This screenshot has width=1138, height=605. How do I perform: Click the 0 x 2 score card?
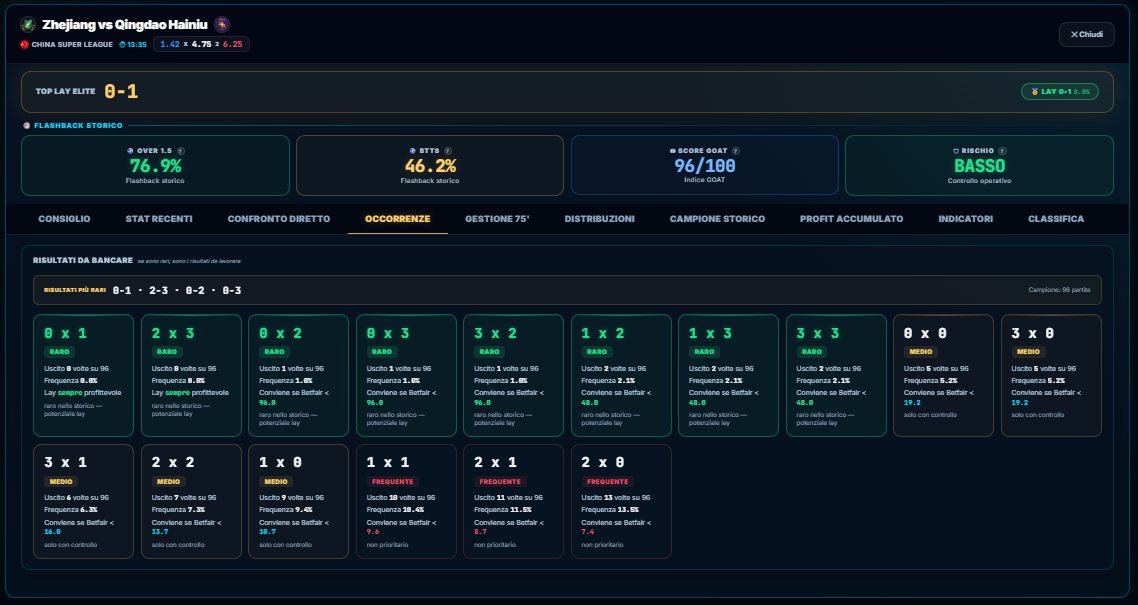click(298, 376)
